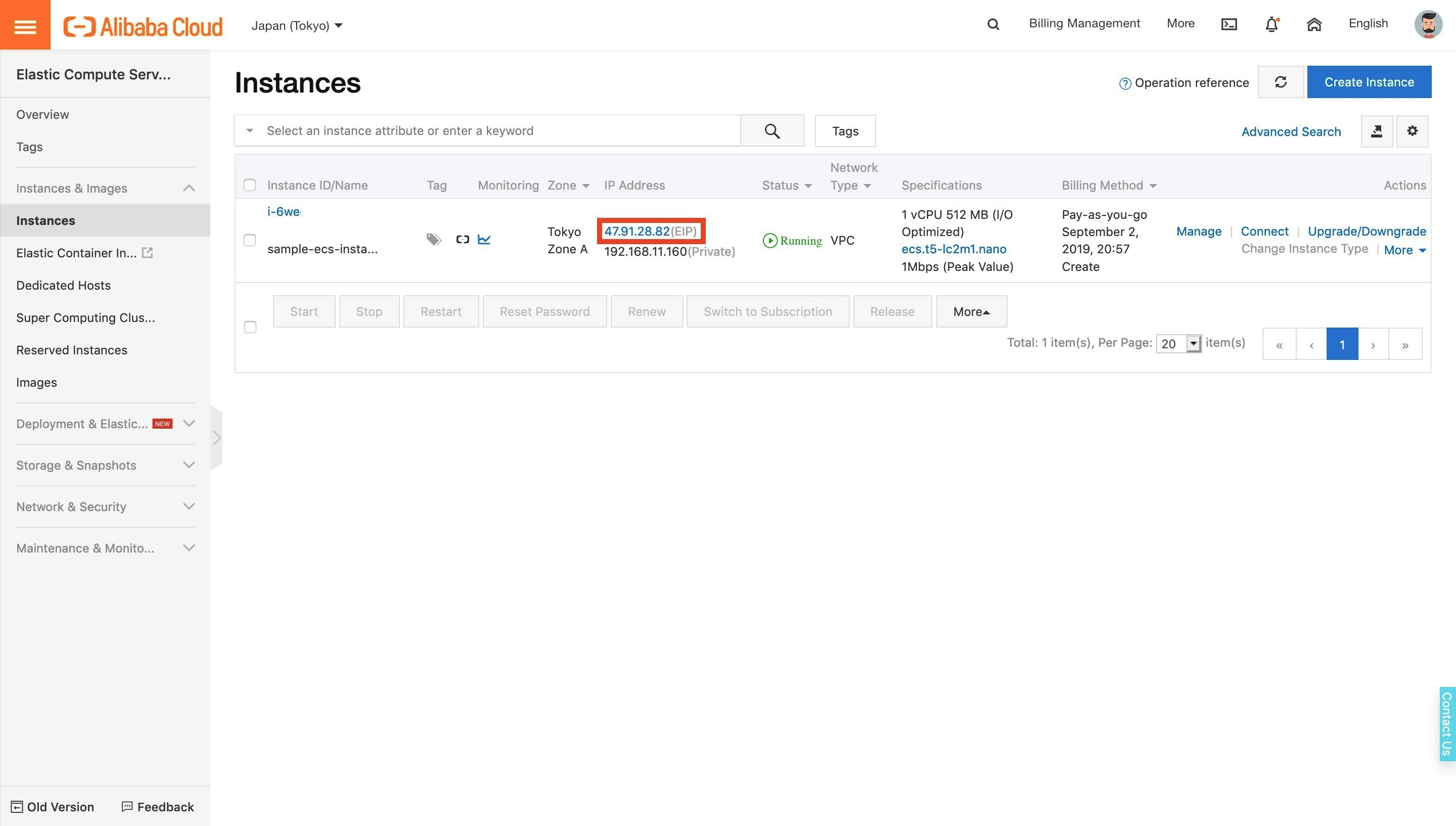Open the Network Type filter dropdown
Image resolution: width=1456 pixels, height=826 pixels.
pos(867,186)
